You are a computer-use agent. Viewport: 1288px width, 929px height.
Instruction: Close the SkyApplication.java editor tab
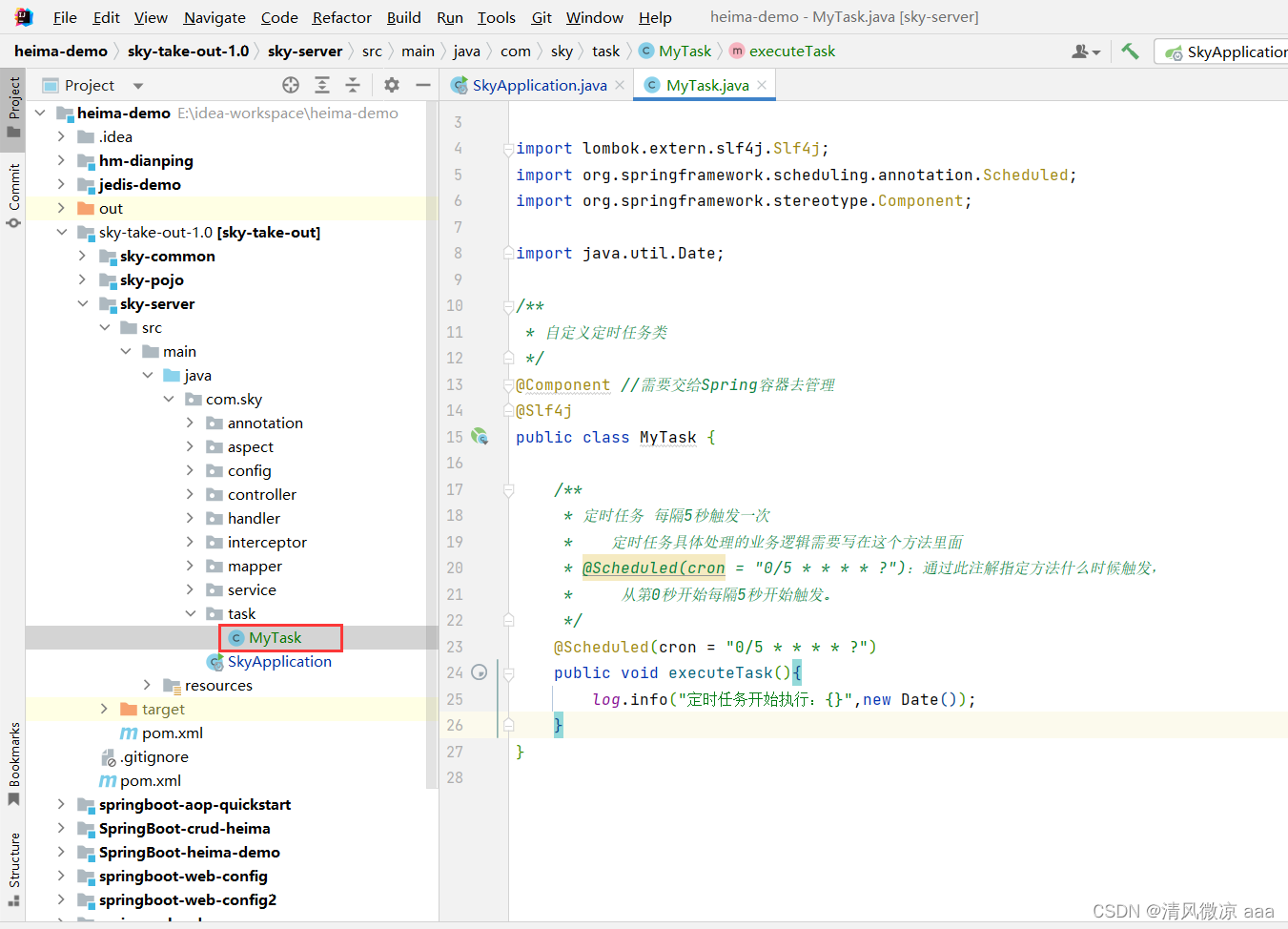click(620, 85)
